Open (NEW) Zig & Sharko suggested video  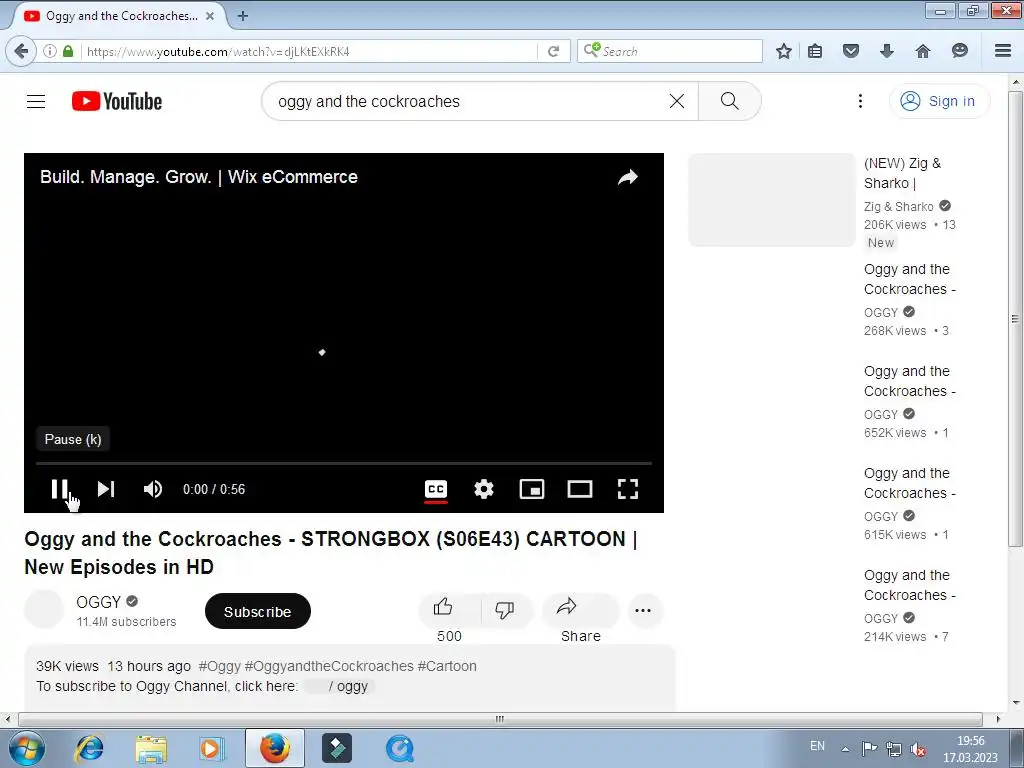pyautogui.click(x=903, y=173)
